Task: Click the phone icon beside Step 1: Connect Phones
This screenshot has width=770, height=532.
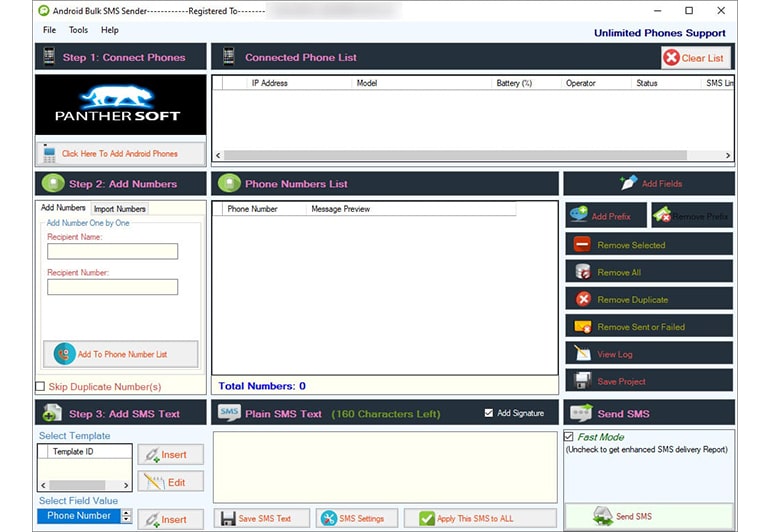Action: [x=49, y=56]
